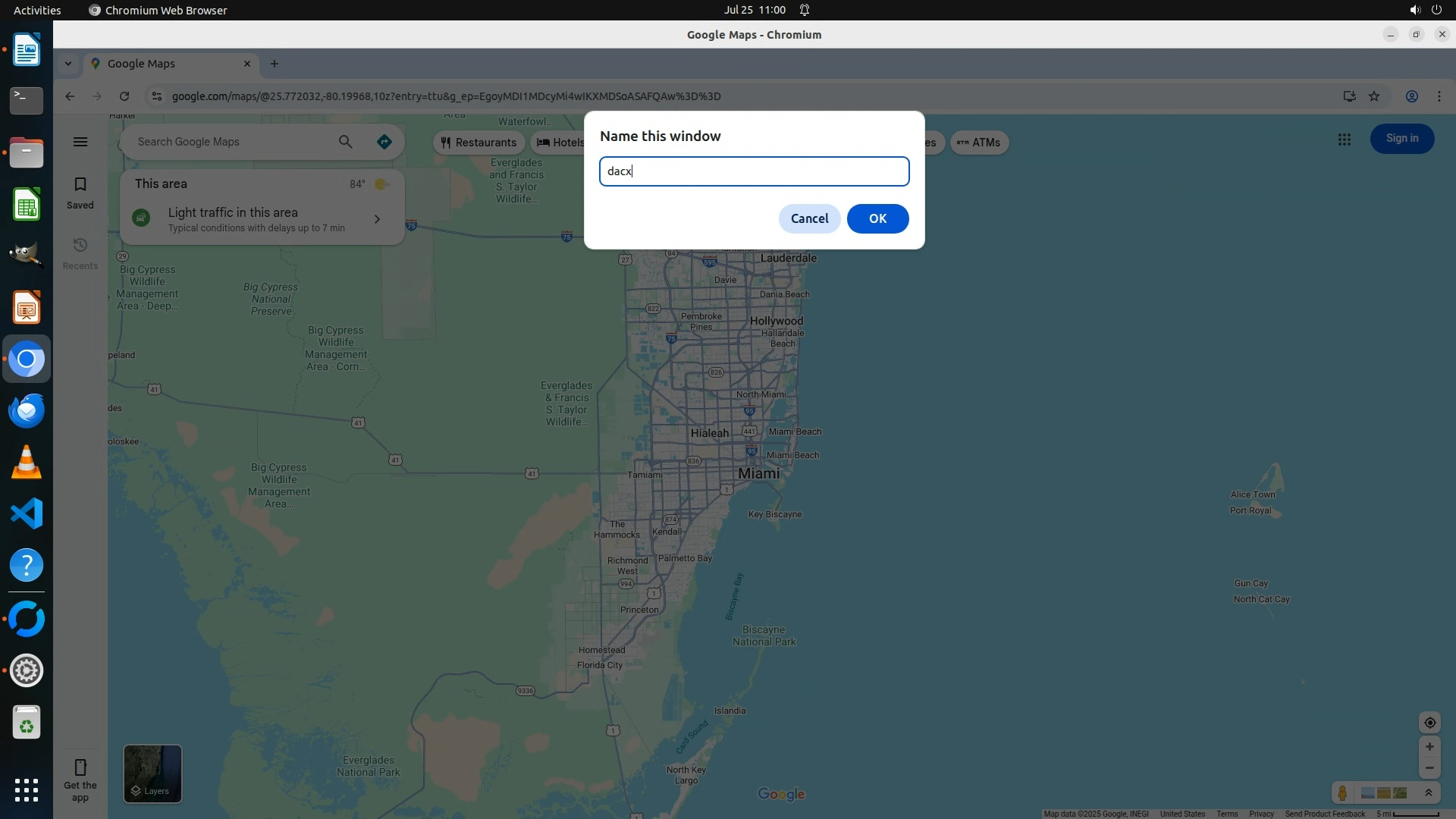Click the Directions icon
This screenshot has height=819, width=1456.
(384, 142)
